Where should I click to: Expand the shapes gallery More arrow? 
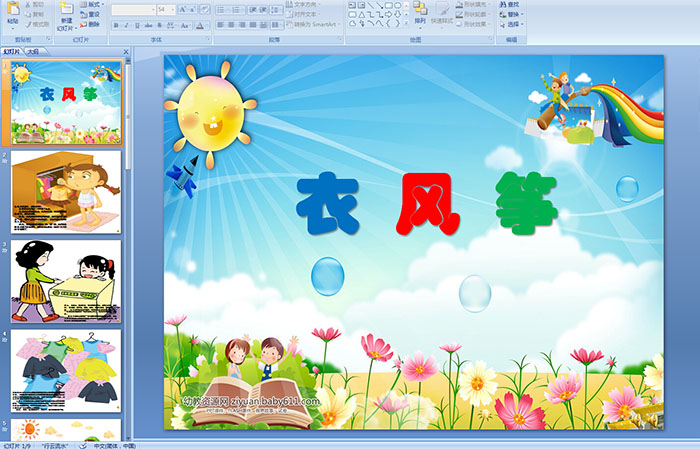pos(406,23)
